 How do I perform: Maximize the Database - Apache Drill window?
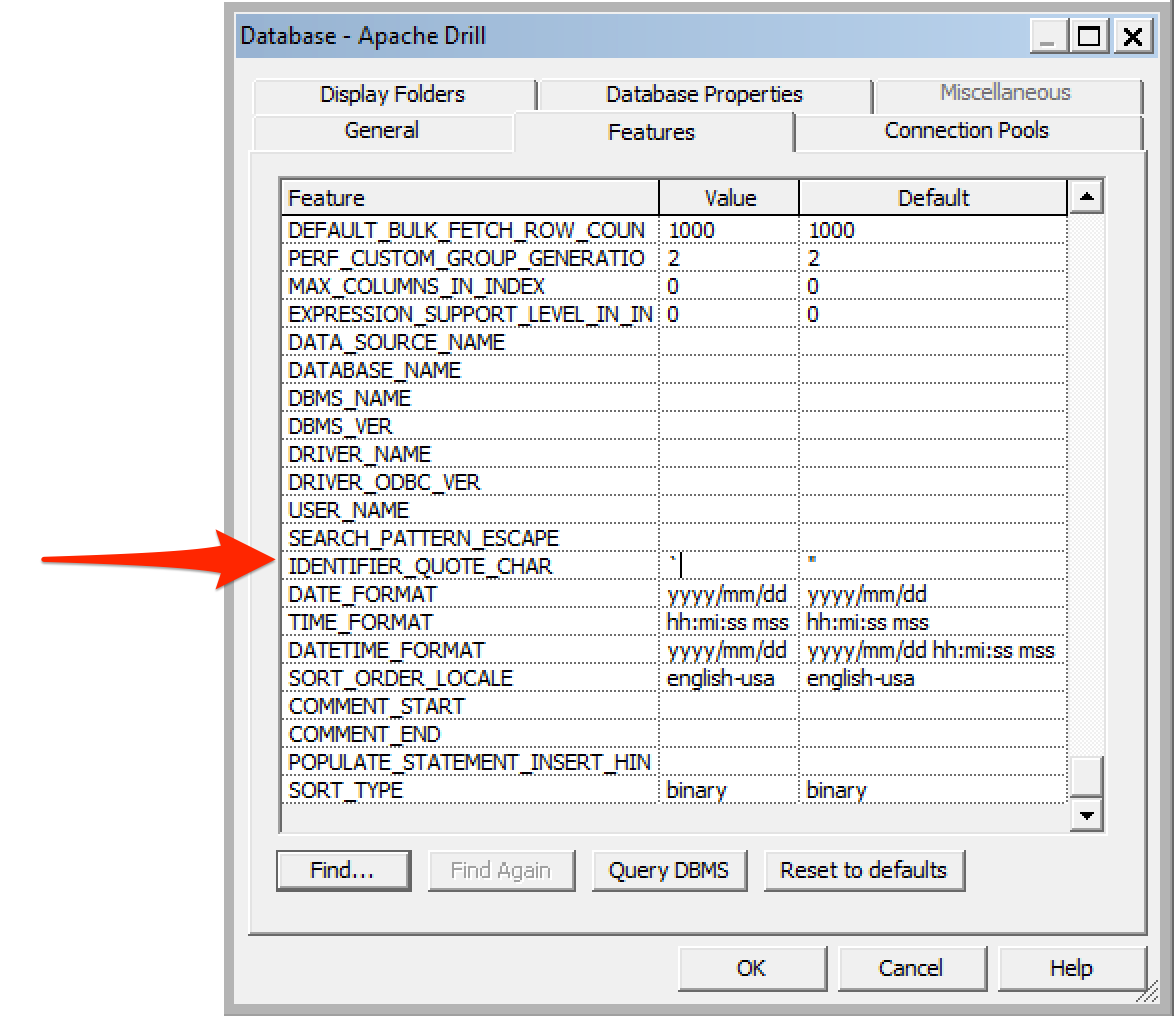[x=1089, y=36]
